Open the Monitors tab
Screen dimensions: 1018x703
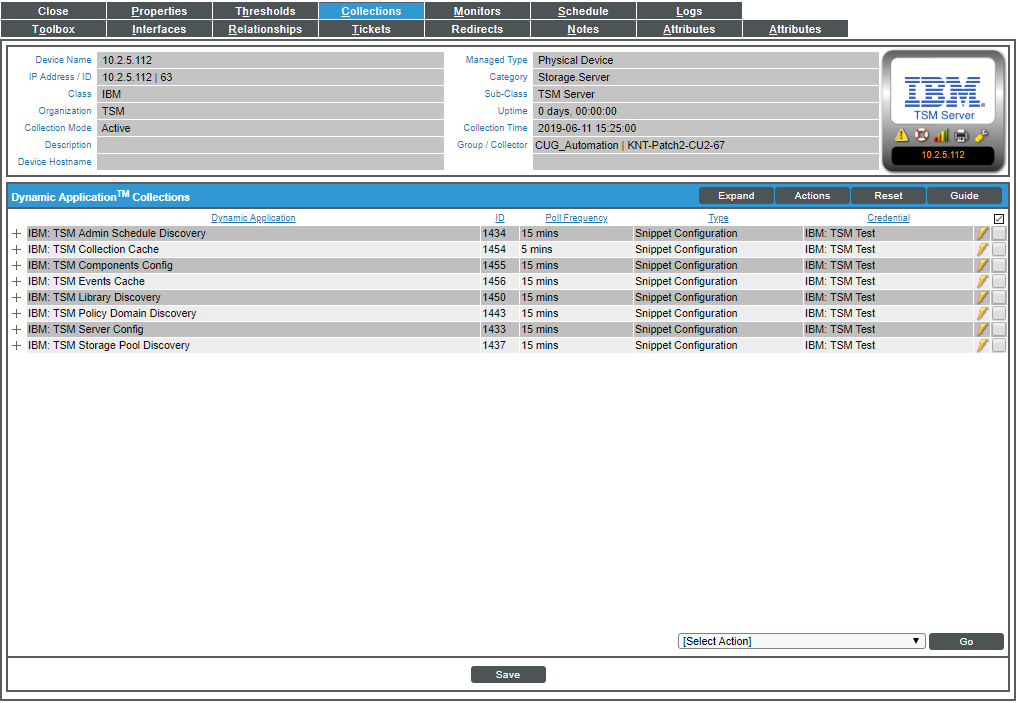(x=477, y=11)
